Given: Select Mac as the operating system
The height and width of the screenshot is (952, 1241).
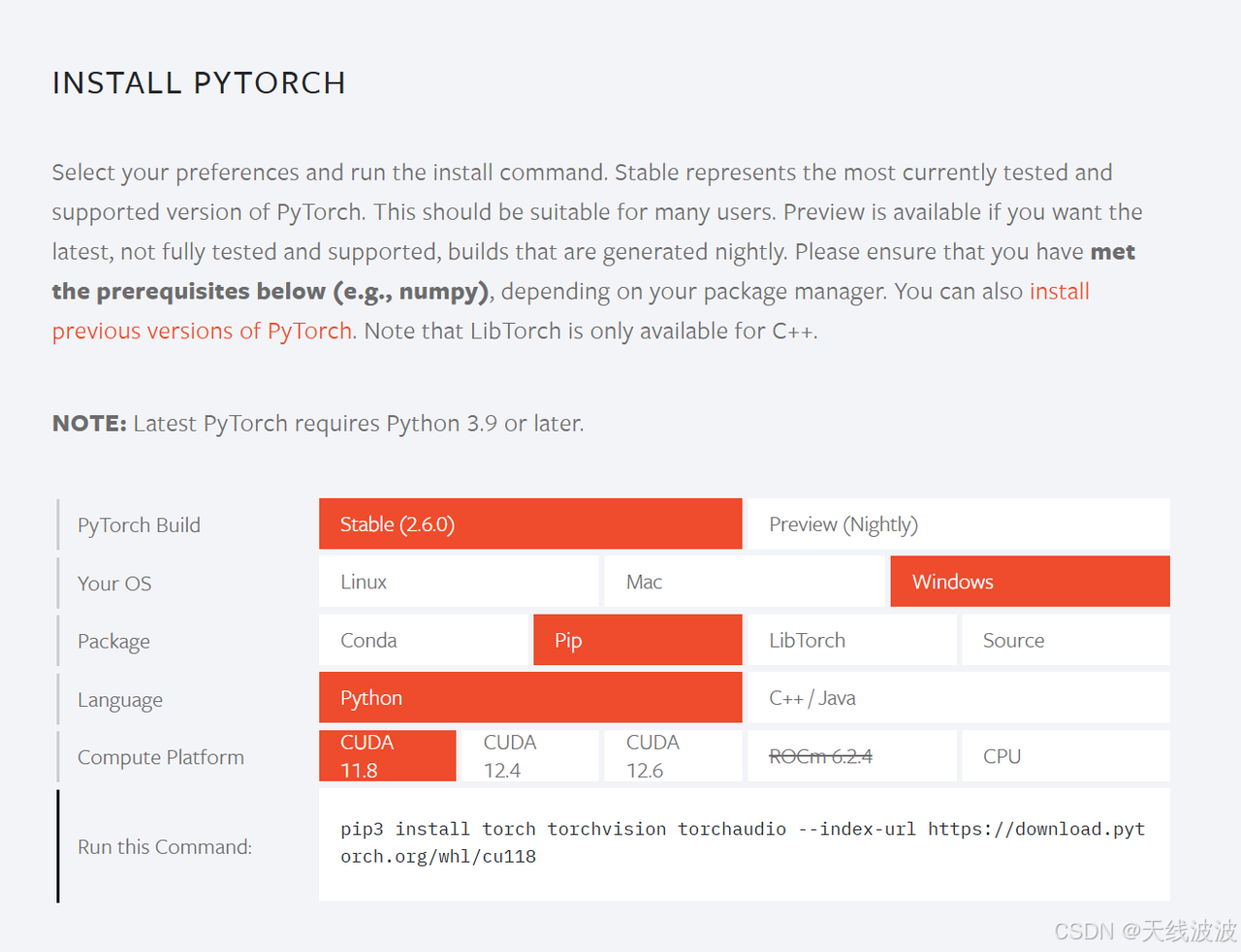Looking at the screenshot, I should (x=744, y=581).
